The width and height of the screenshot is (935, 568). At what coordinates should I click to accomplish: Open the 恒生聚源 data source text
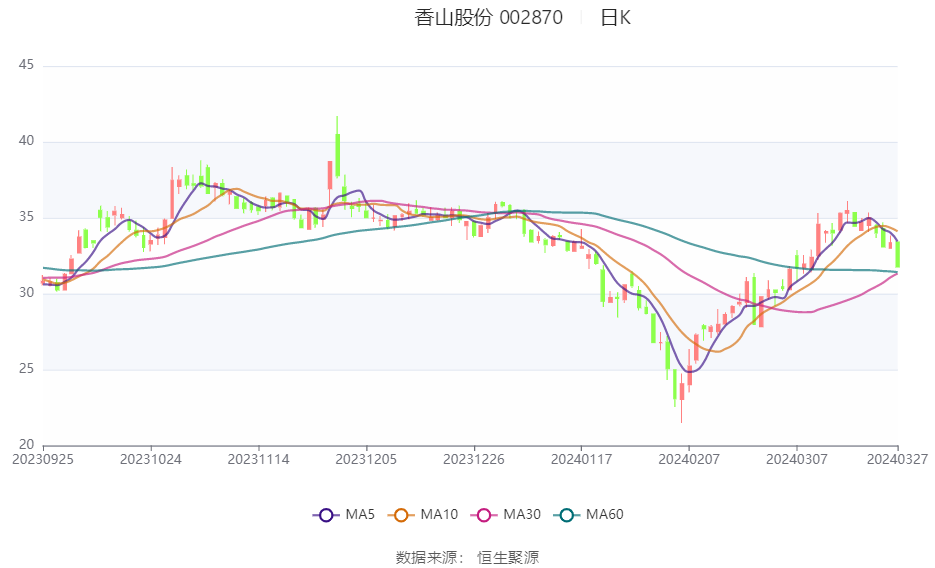pos(507,558)
